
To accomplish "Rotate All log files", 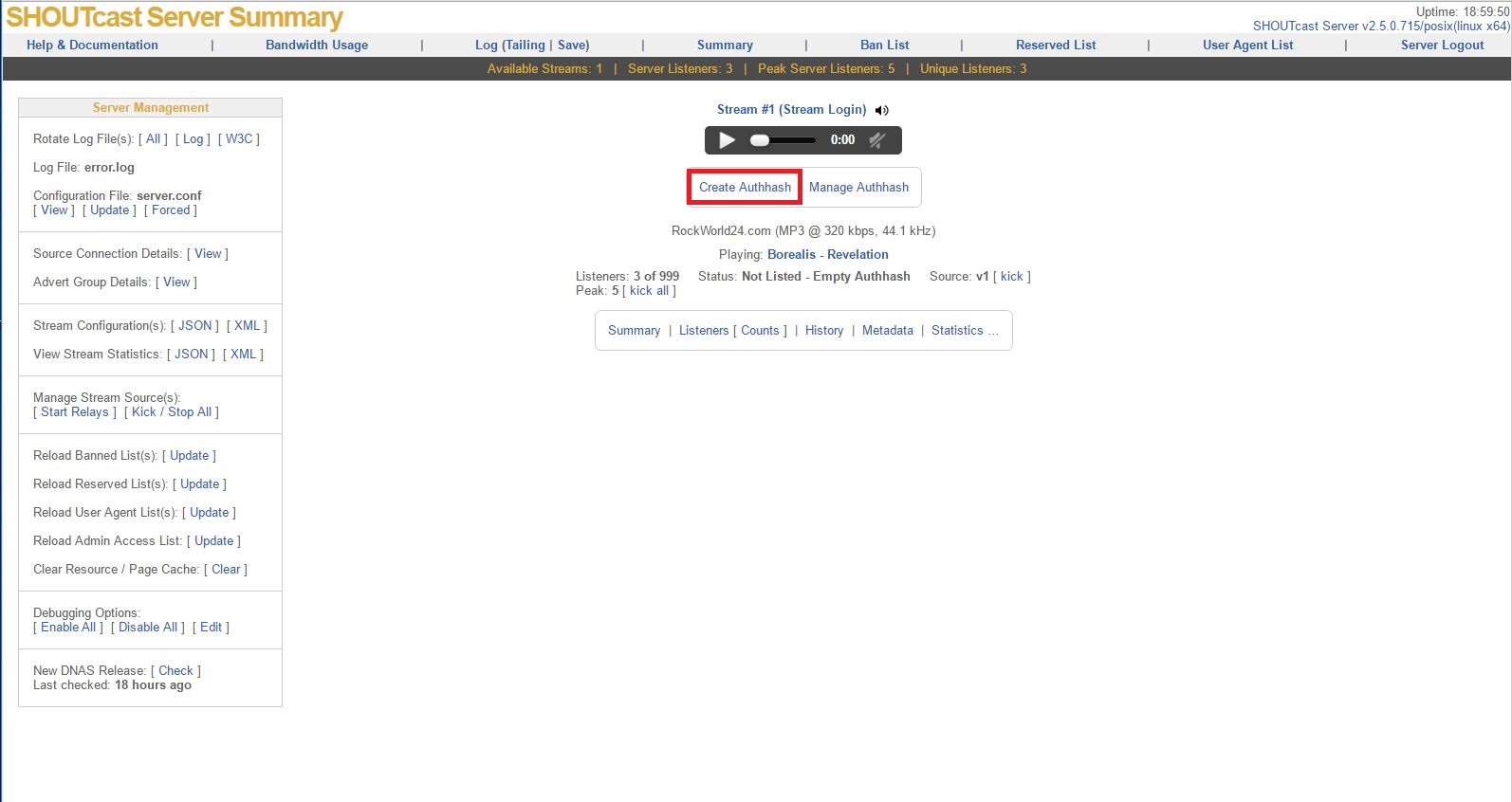I will point(153,138).
